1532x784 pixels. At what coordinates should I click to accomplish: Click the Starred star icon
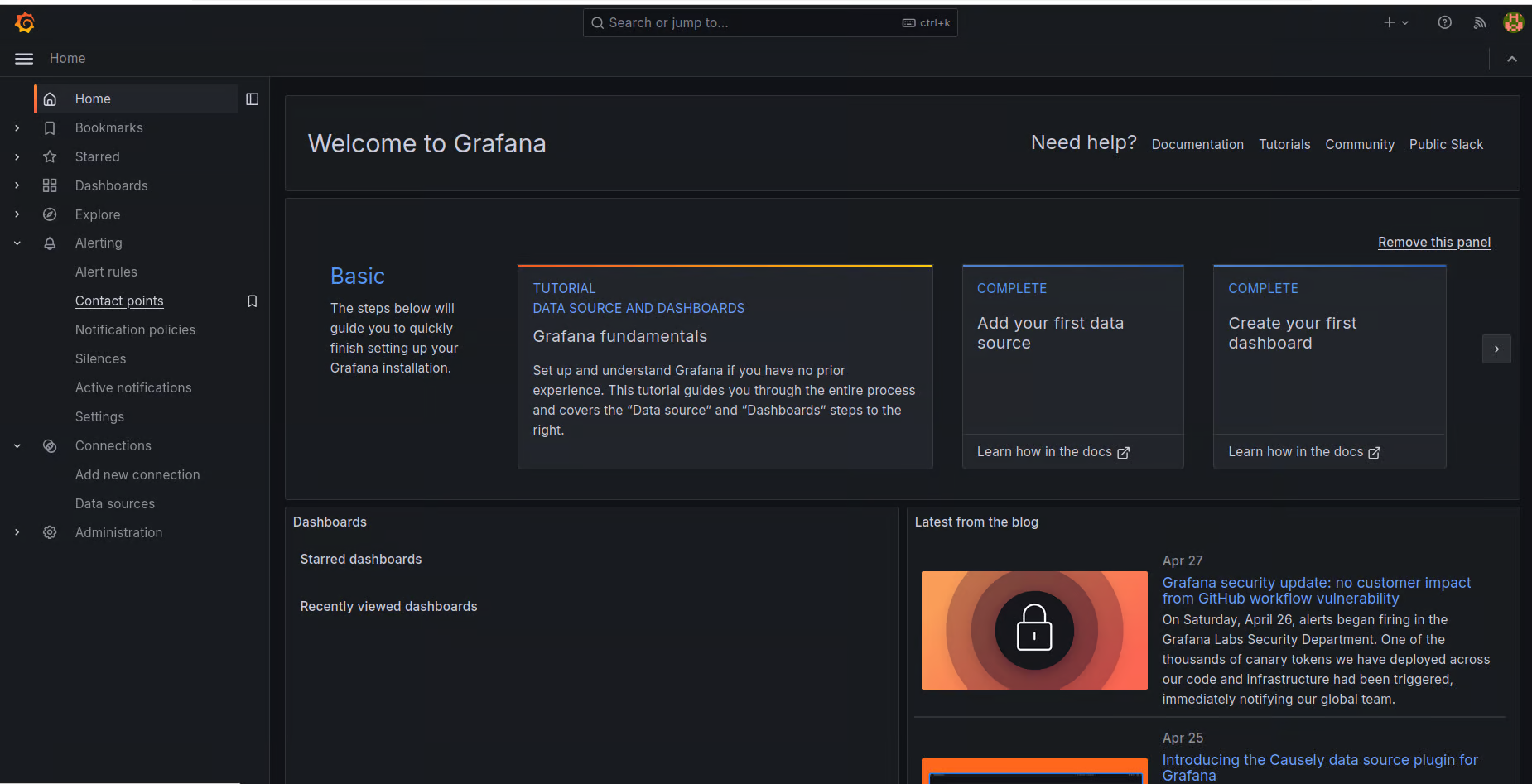[x=50, y=156]
